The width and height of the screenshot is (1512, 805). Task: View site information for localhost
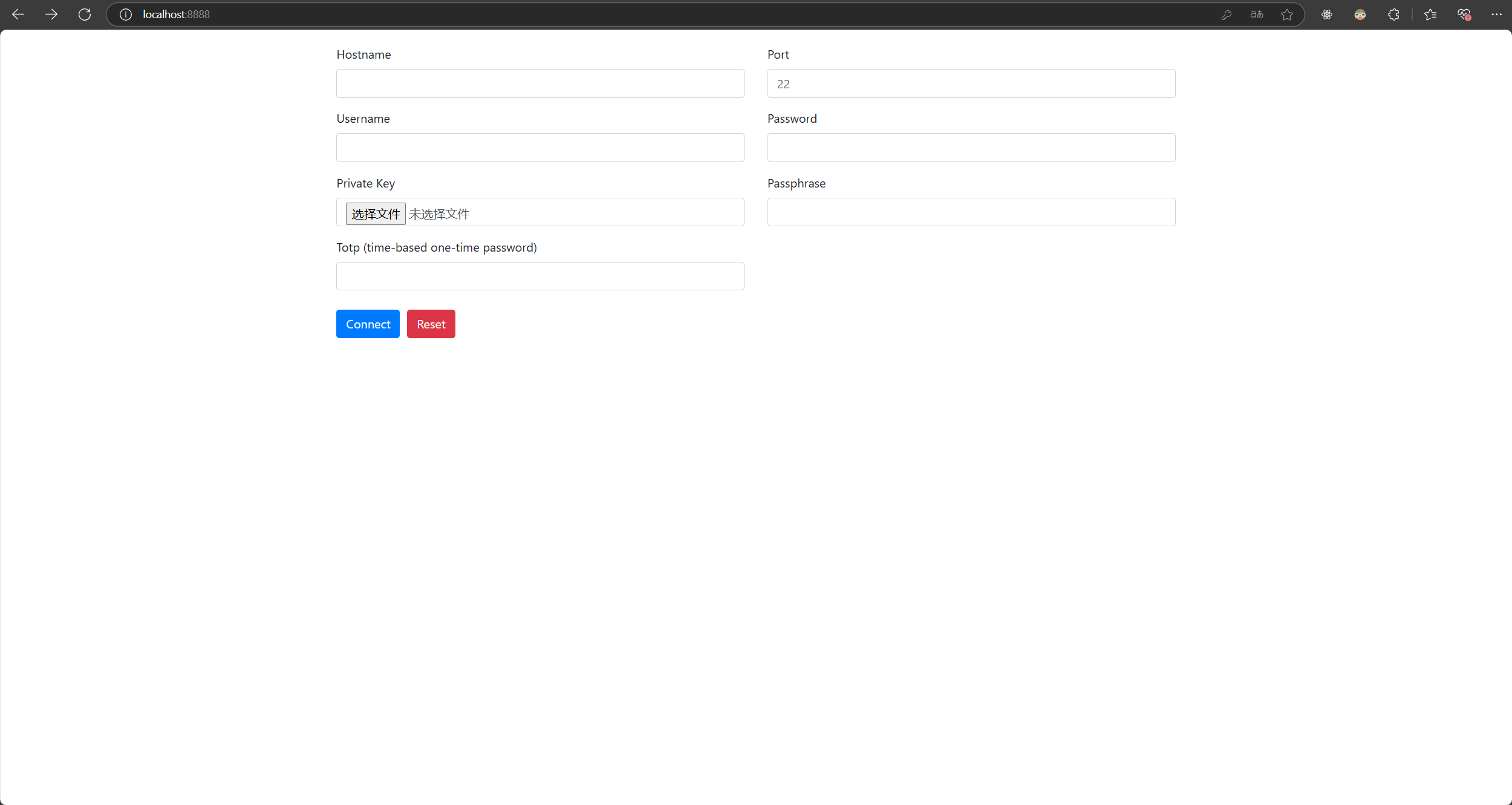click(126, 14)
